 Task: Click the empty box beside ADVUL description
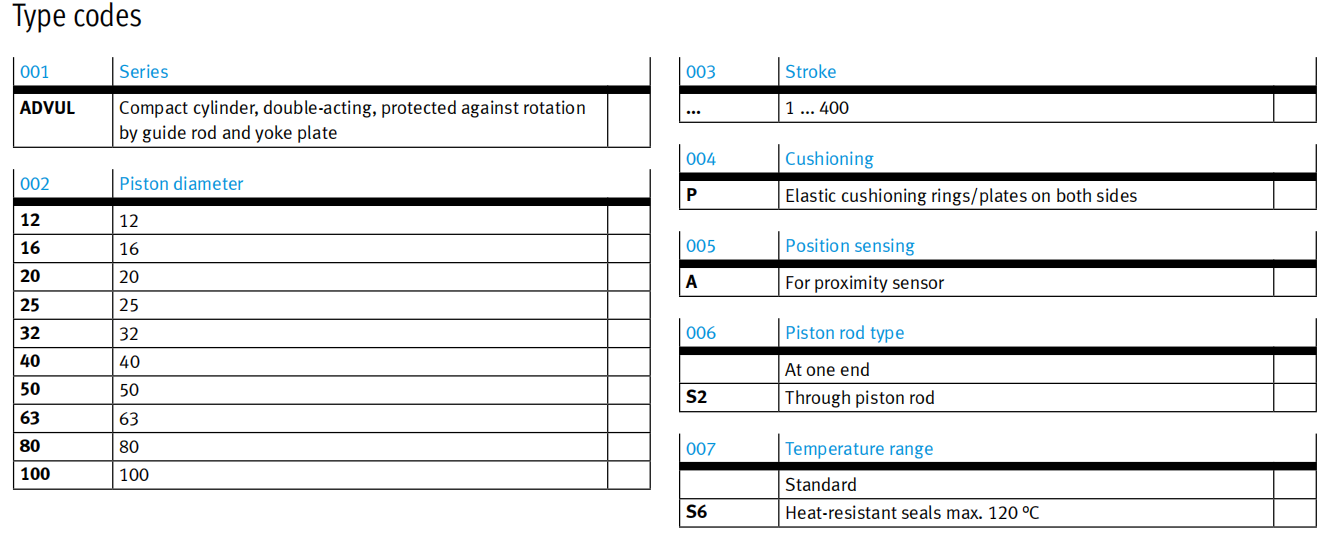pyautogui.click(x=629, y=120)
